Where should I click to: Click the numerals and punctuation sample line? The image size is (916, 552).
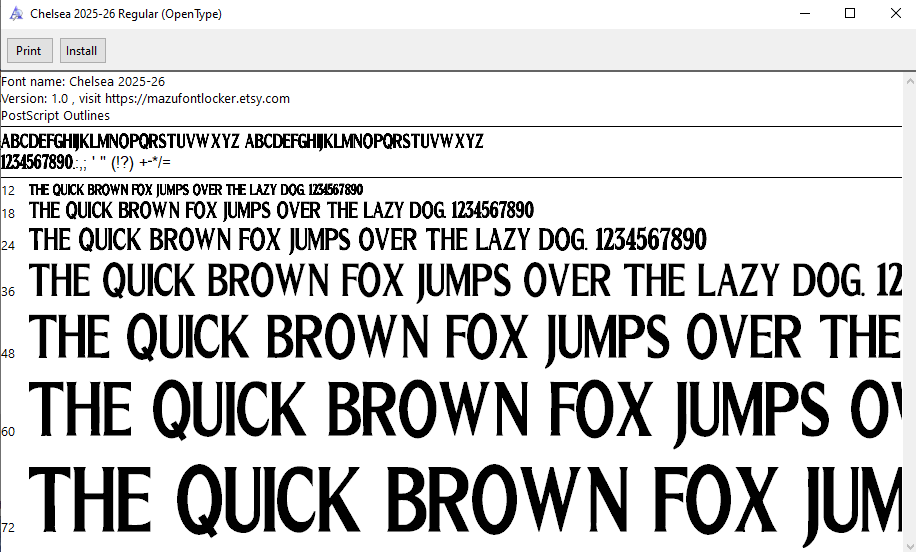pyautogui.click(x=86, y=162)
